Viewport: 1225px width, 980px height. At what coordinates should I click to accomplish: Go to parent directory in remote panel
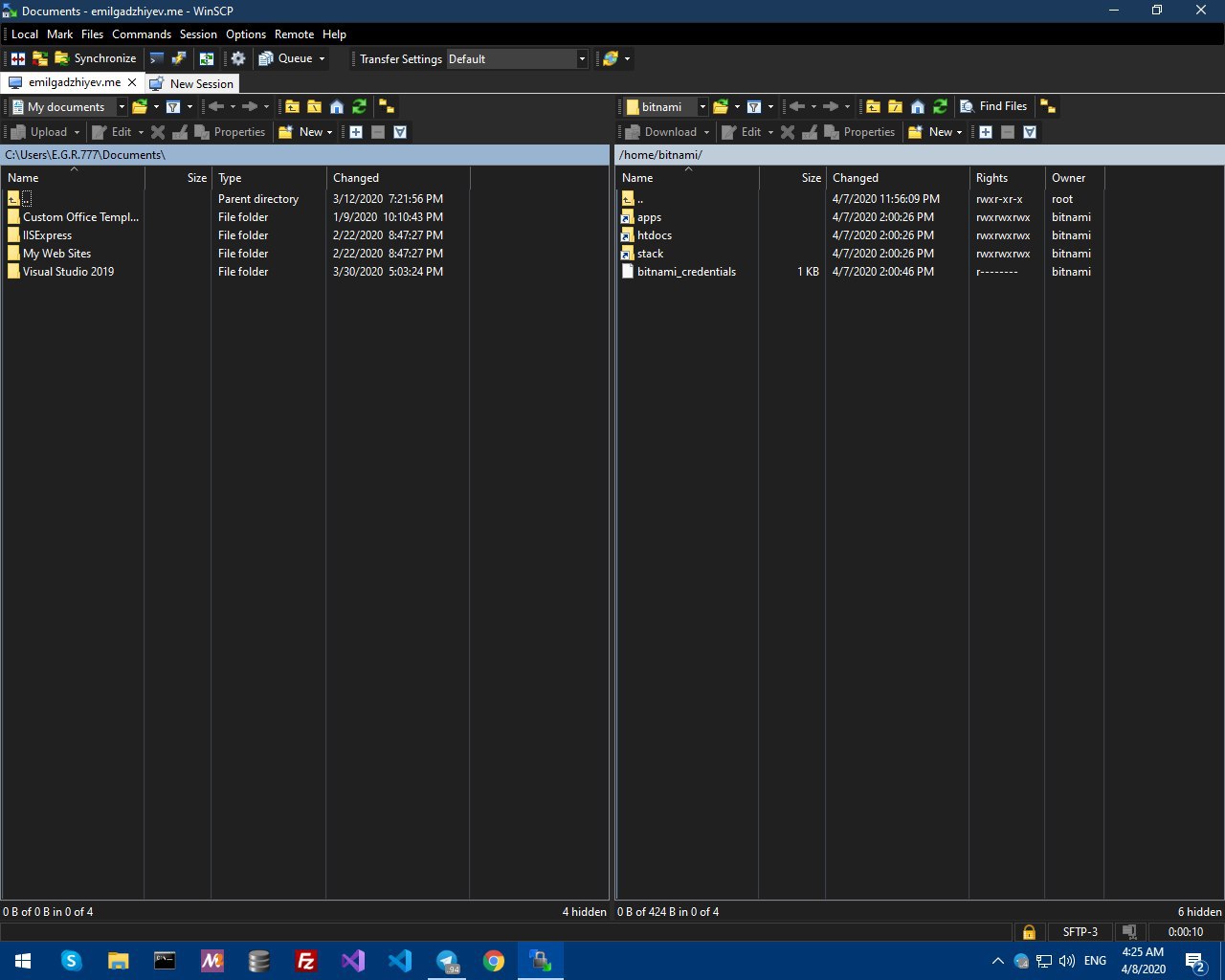873,106
